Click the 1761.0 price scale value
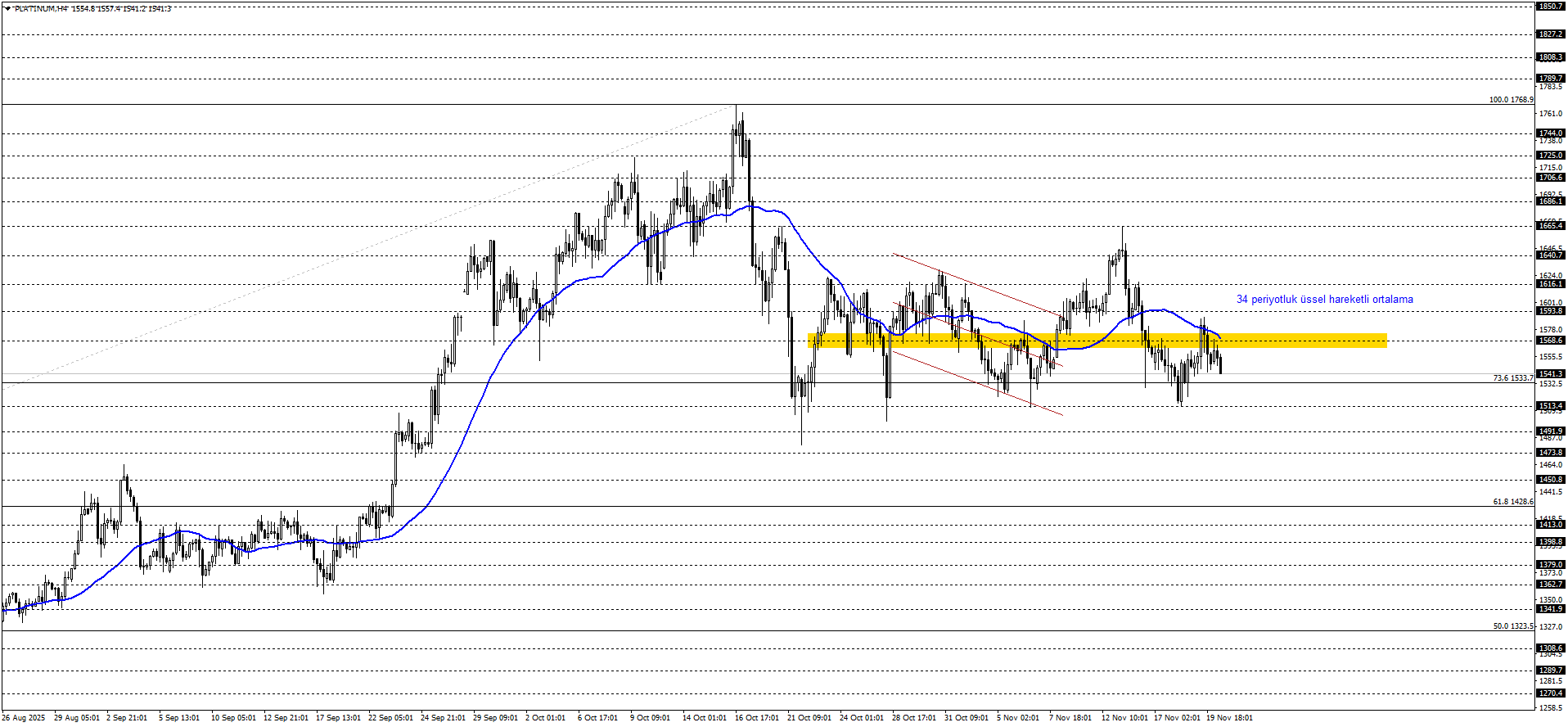 click(x=1550, y=114)
